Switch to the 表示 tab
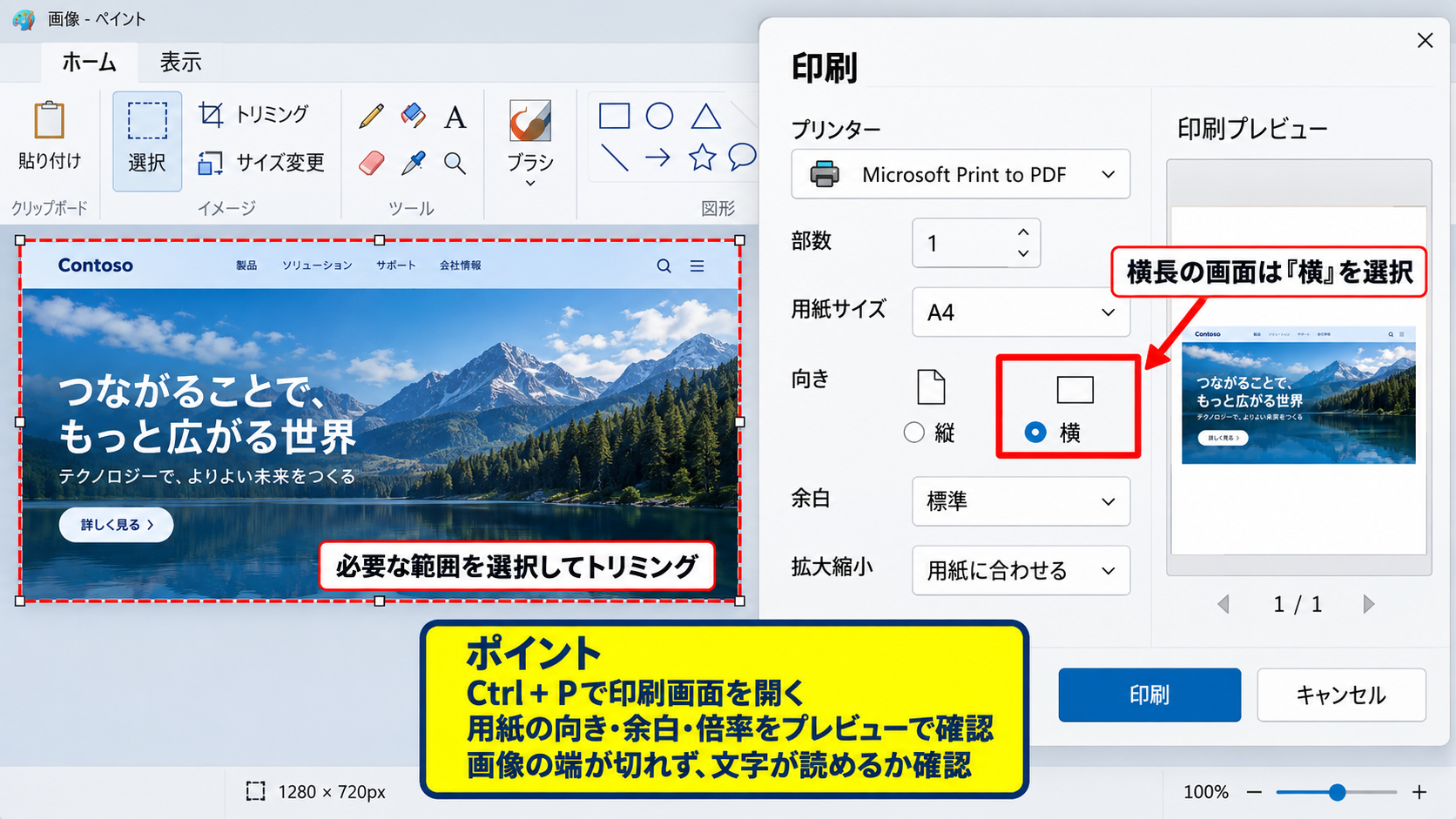This screenshot has height=819, width=1456. (180, 62)
